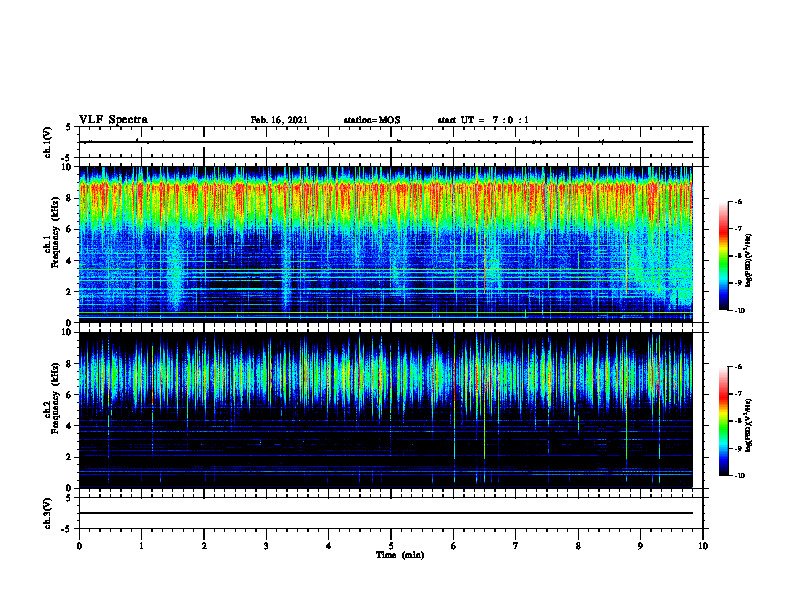The image size is (792, 612).
Task: Click time axis tick label "2"
Action: (x=204, y=546)
